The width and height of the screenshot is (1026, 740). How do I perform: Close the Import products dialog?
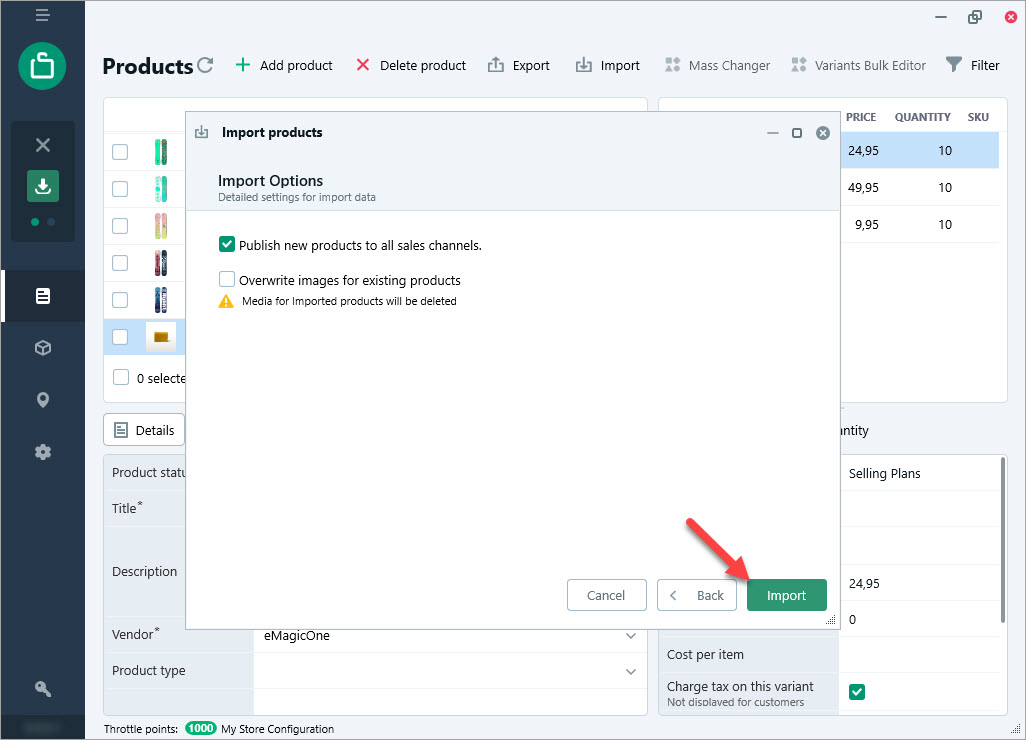(x=823, y=133)
